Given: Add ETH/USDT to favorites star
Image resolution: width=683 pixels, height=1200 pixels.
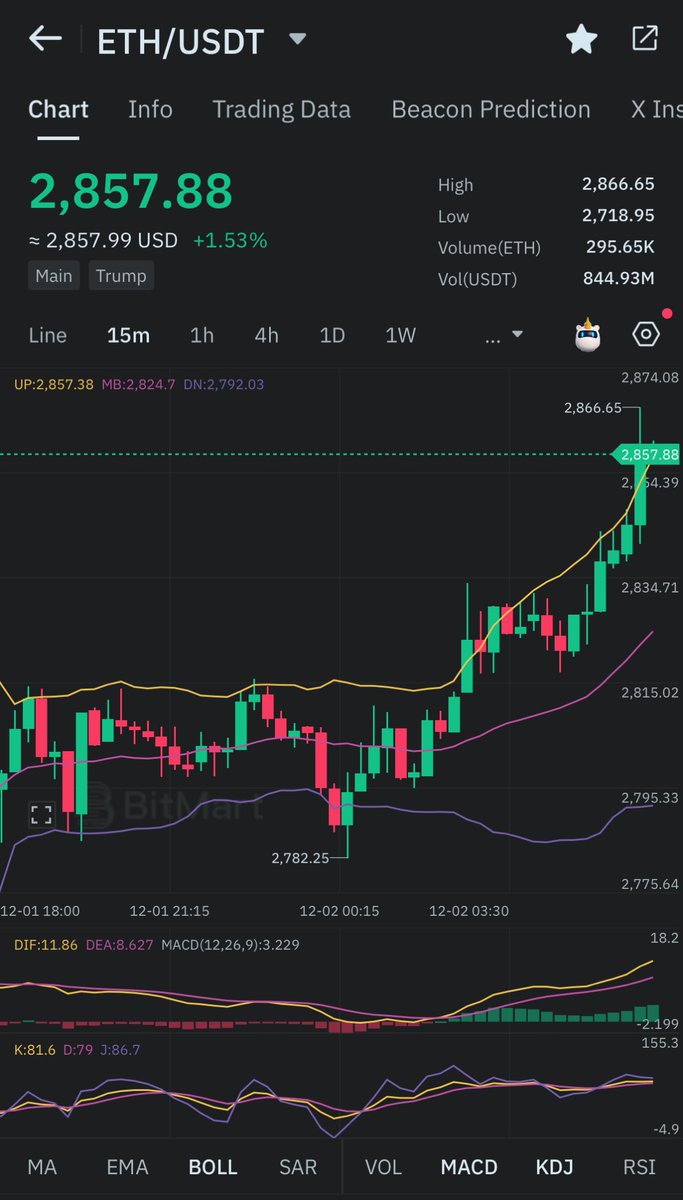Looking at the screenshot, I should pos(581,39).
